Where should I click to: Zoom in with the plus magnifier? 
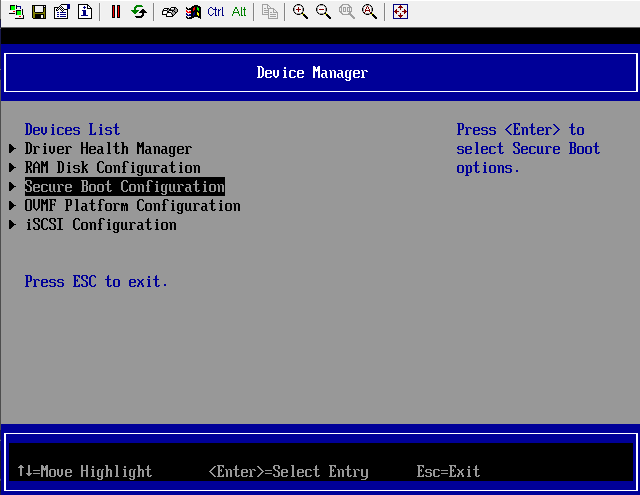tap(300, 12)
